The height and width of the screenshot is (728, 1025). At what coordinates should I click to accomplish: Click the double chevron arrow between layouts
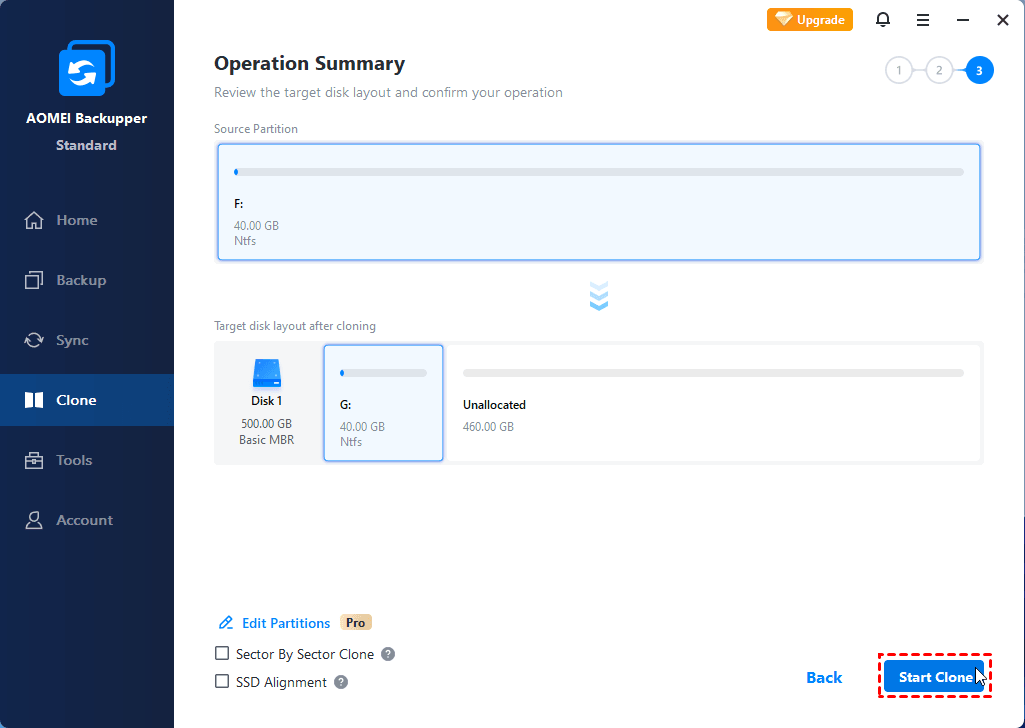click(599, 296)
